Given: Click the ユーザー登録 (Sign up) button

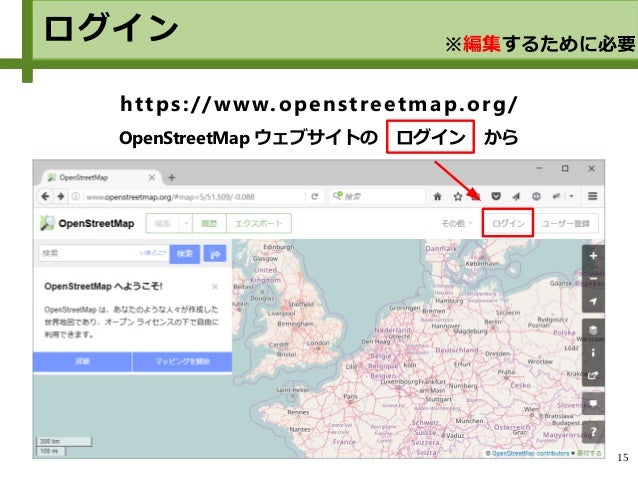Looking at the screenshot, I should [x=566, y=223].
